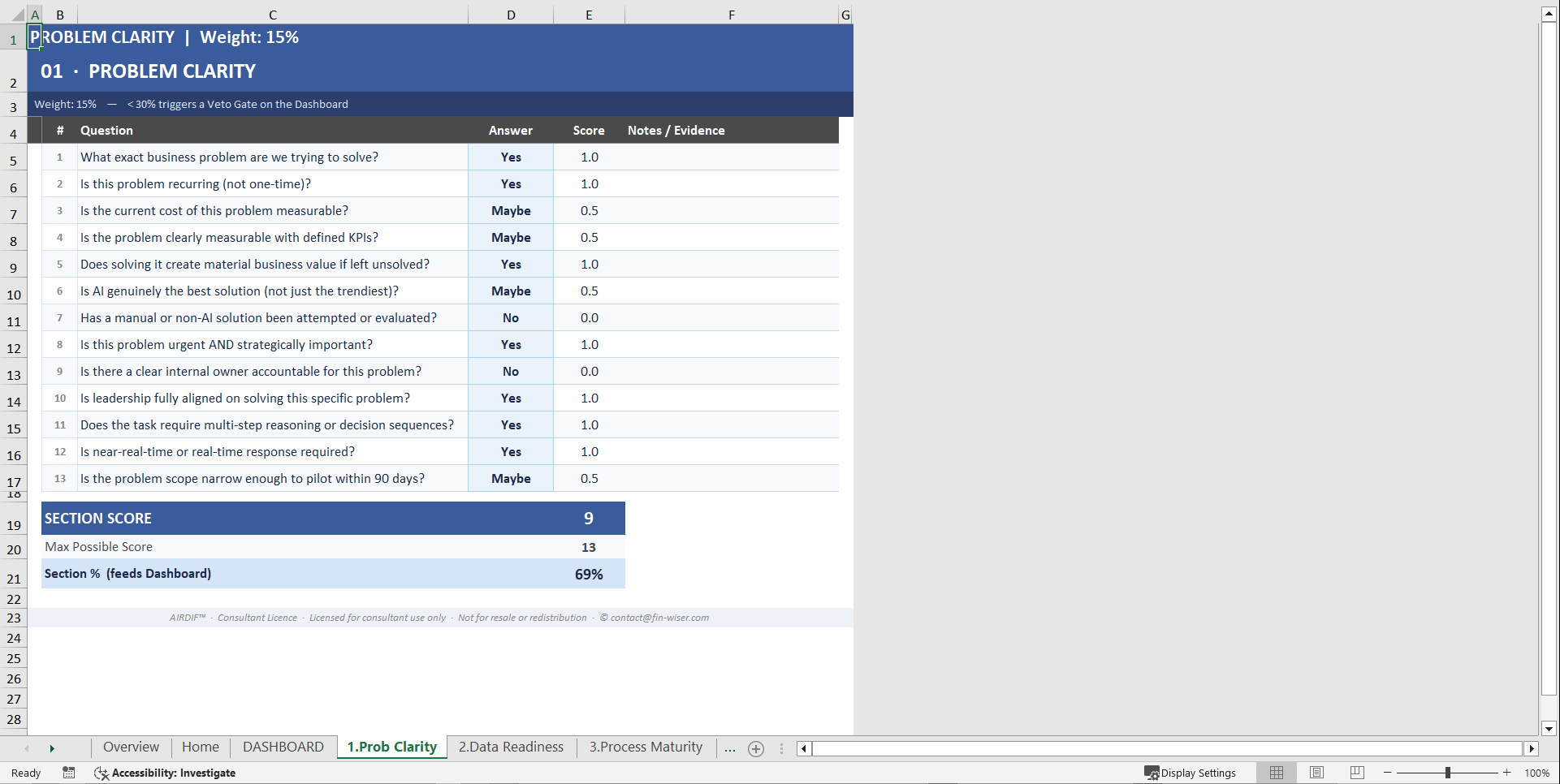Select Maybe answer for defined KPIs question
Screen dimensions: 1560x784
pyautogui.click(x=511, y=238)
